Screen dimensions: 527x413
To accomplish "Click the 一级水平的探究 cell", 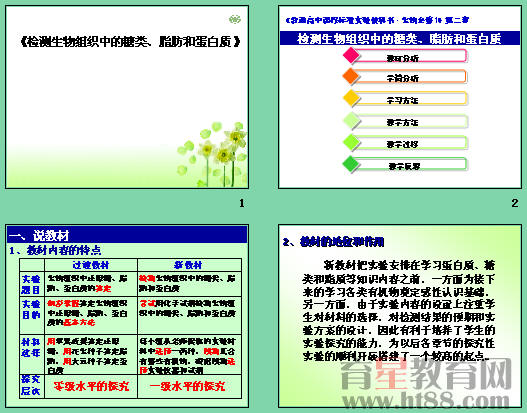I will point(189,386).
